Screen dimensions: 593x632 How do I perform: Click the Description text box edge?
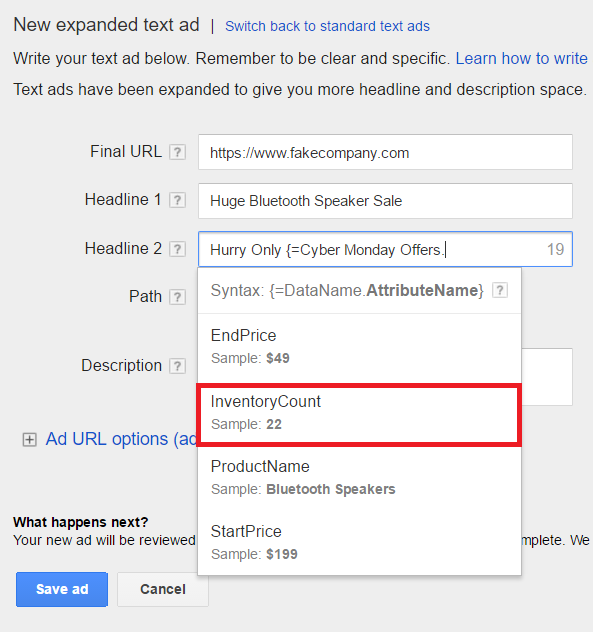coord(547,377)
